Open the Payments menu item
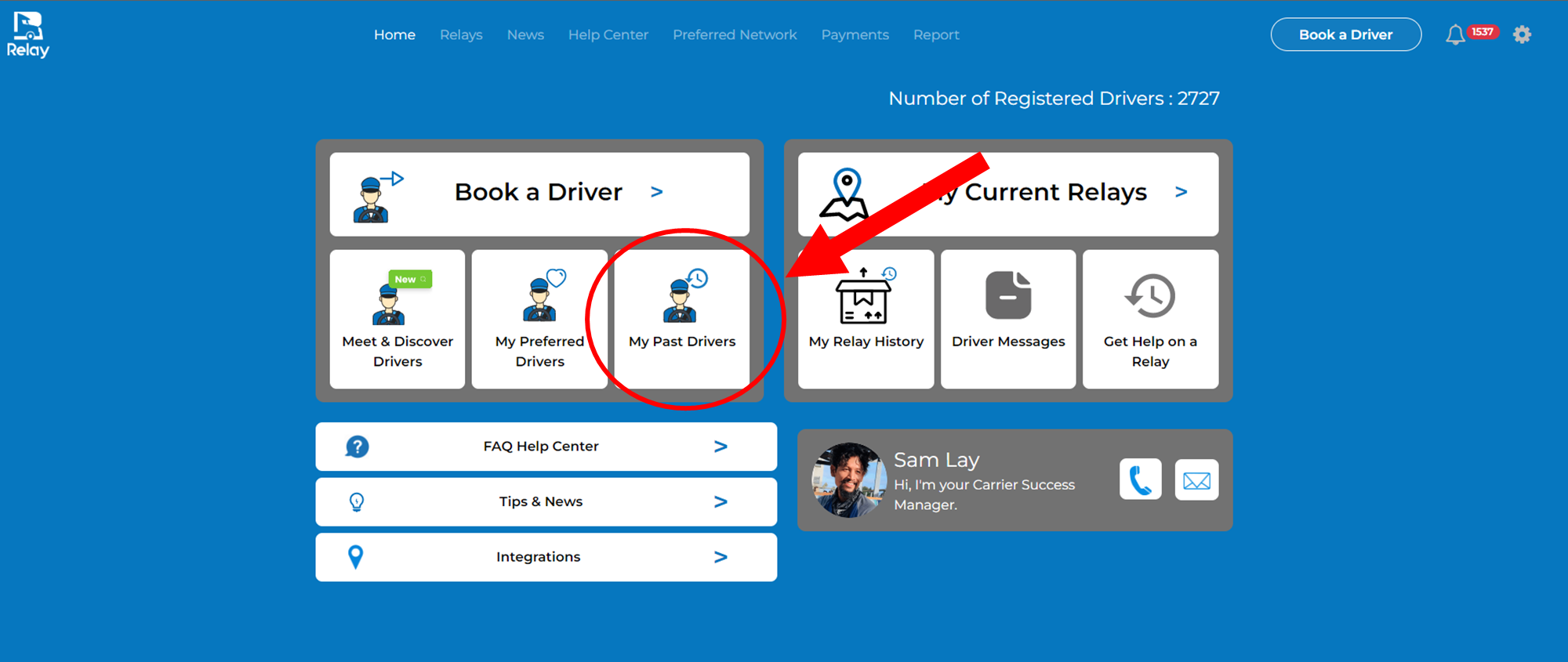This screenshot has height=662, width=1568. (x=855, y=34)
